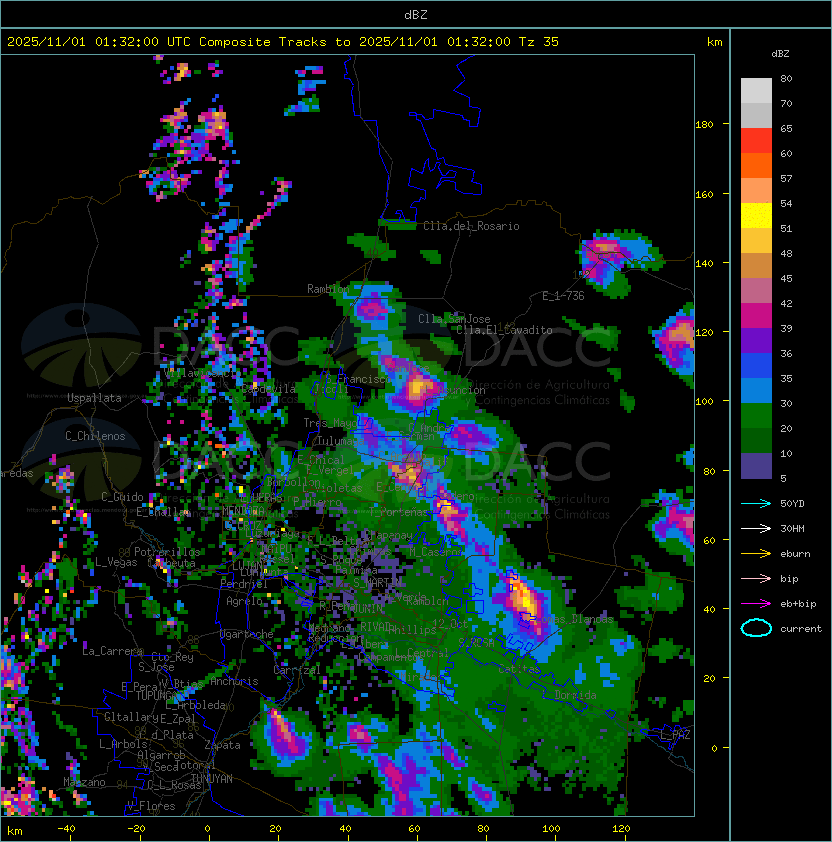
Task: Click the 'V_Flores' place label
Action: coord(151,806)
